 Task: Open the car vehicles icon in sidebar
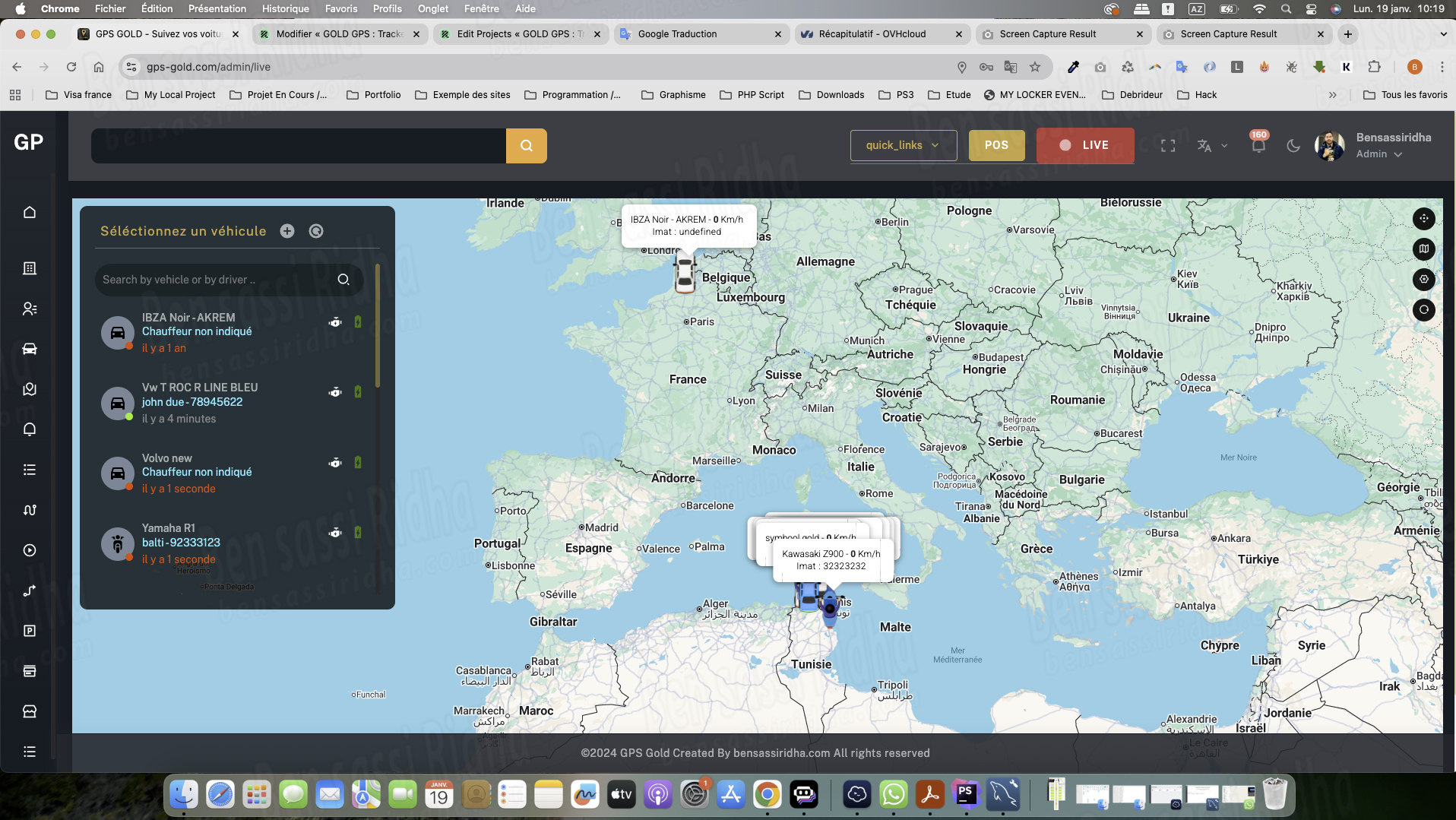(30, 349)
